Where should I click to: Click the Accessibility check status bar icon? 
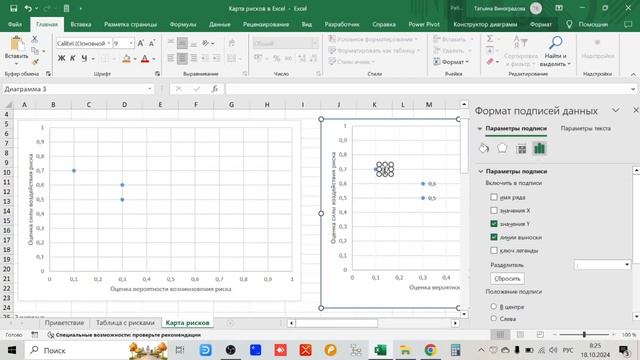(x=51, y=335)
